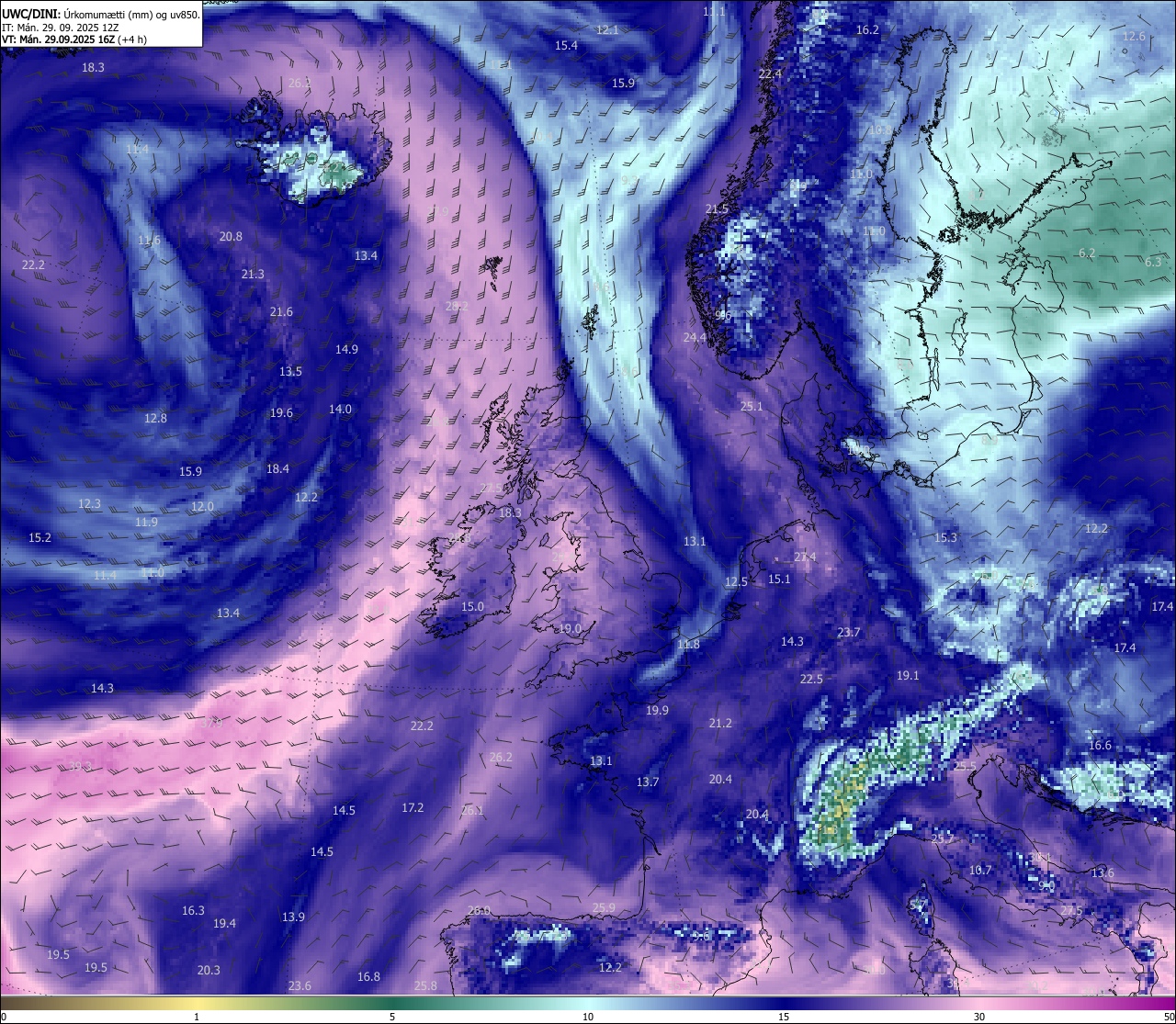Click the 13.9 value label
This screenshot has width=1176, height=1024.
[x=293, y=917]
